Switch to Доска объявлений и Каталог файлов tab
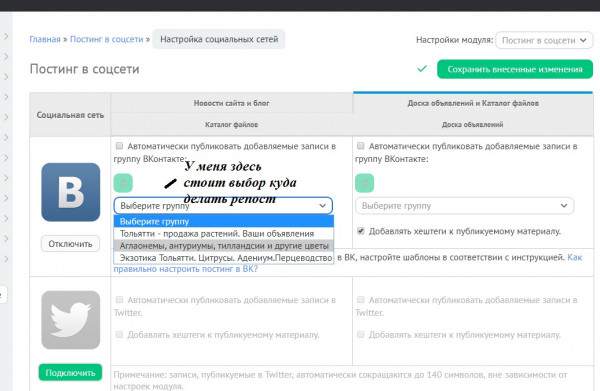Screen dimensions: 600x391 pyautogui.click(x=473, y=103)
